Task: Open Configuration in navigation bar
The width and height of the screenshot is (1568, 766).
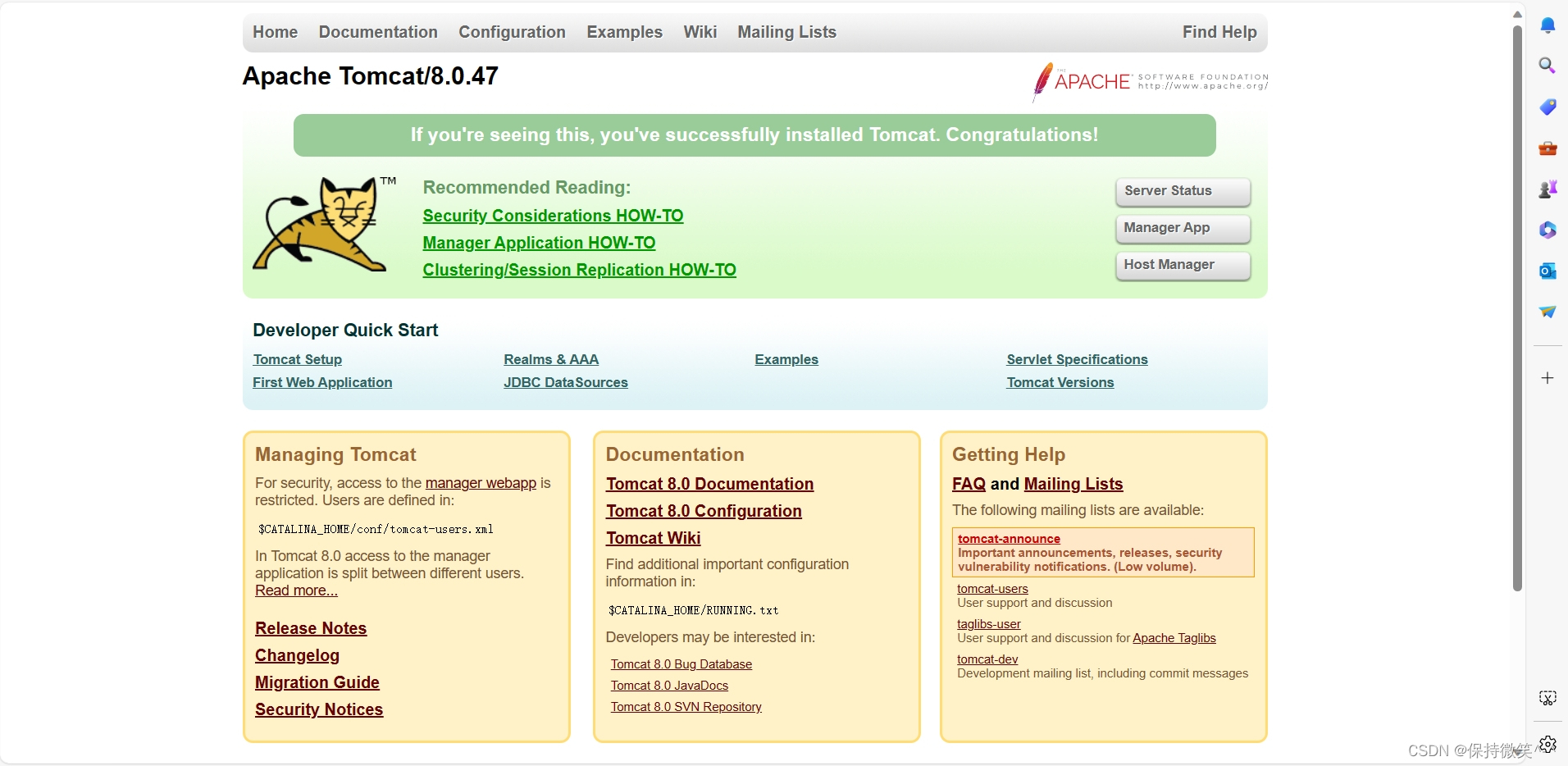Action: (x=512, y=32)
